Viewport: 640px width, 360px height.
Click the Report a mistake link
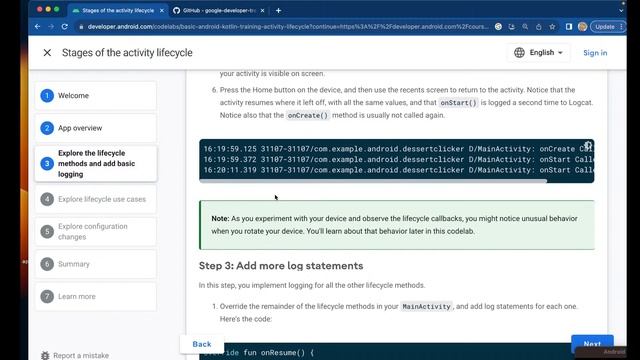81,356
